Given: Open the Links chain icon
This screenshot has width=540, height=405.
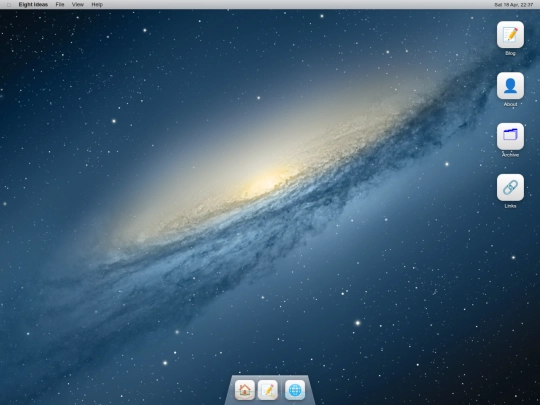Looking at the screenshot, I should [510, 187].
